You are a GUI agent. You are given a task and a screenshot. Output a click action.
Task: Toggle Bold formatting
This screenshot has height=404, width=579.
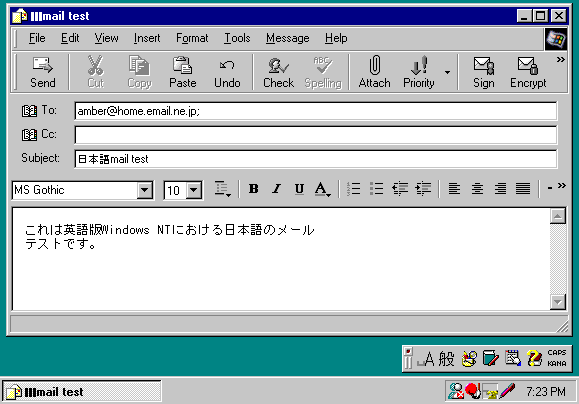tap(253, 189)
